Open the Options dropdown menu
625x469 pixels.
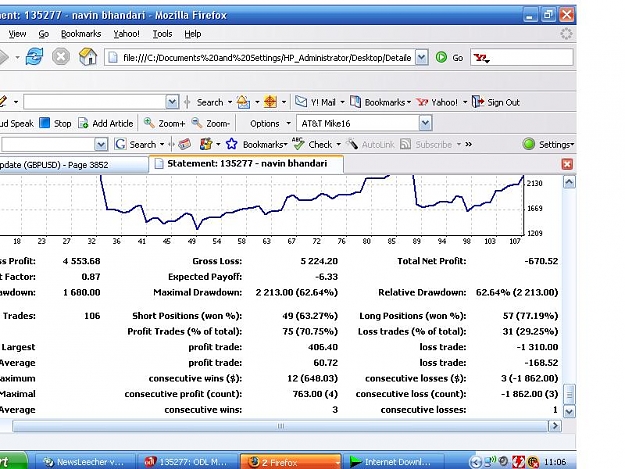(x=270, y=124)
